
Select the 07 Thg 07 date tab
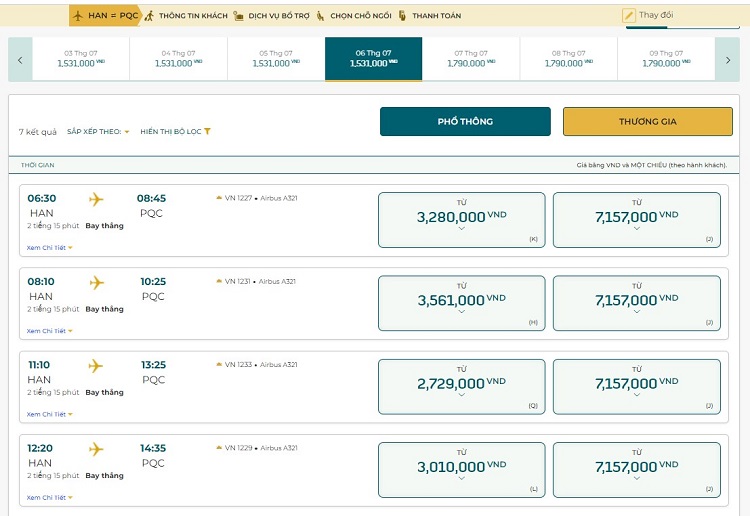[x=471, y=58]
